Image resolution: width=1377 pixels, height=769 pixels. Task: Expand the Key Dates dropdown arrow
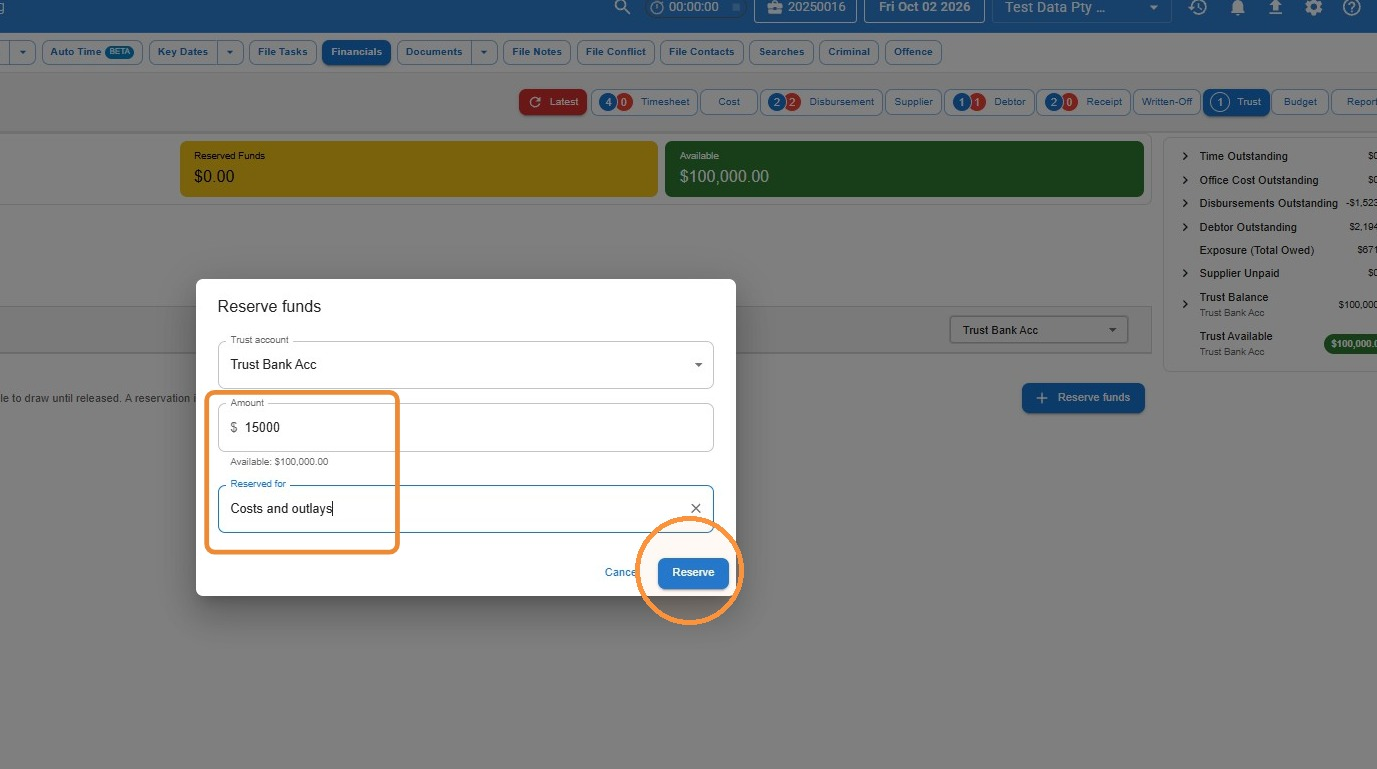click(231, 52)
